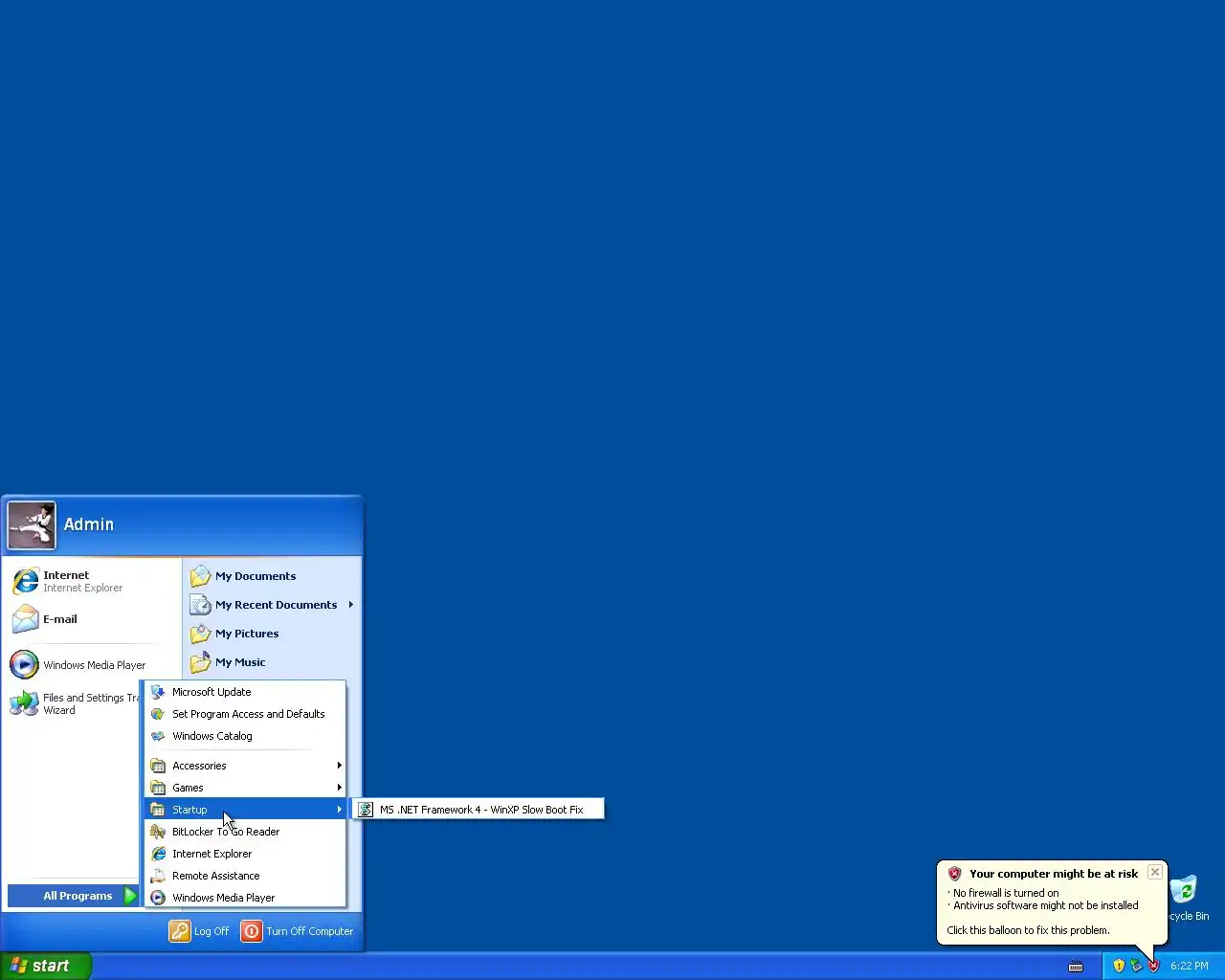The width and height of the screenshot is (1225, 980).
Task: Click Turn Off Computer label
Action: (310, 931)
